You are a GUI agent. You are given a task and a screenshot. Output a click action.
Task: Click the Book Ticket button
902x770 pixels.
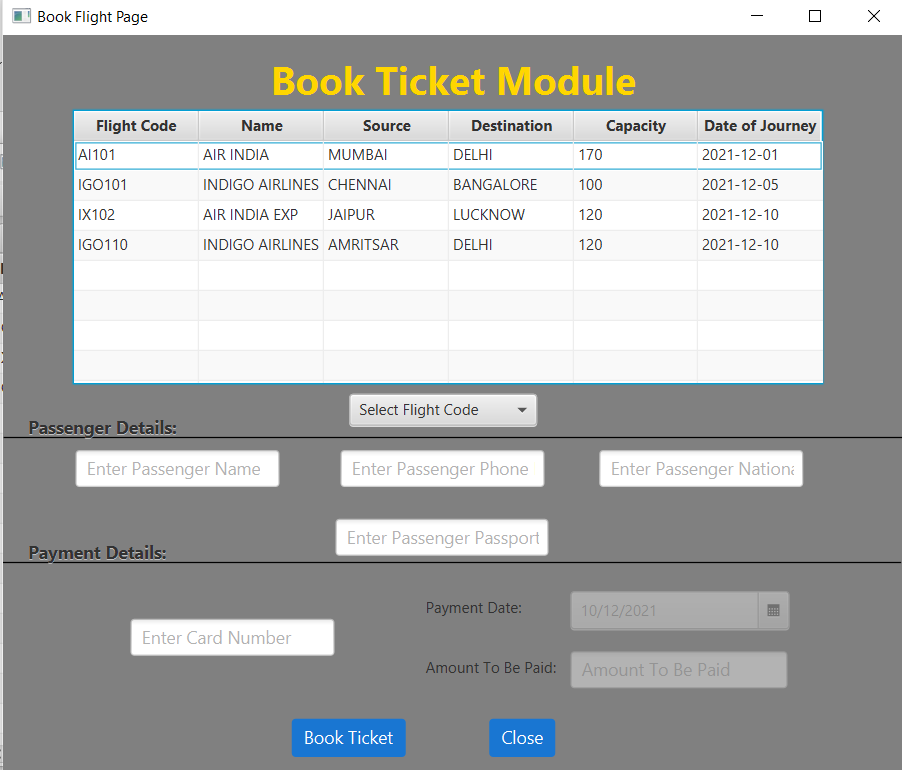(348, 737)
